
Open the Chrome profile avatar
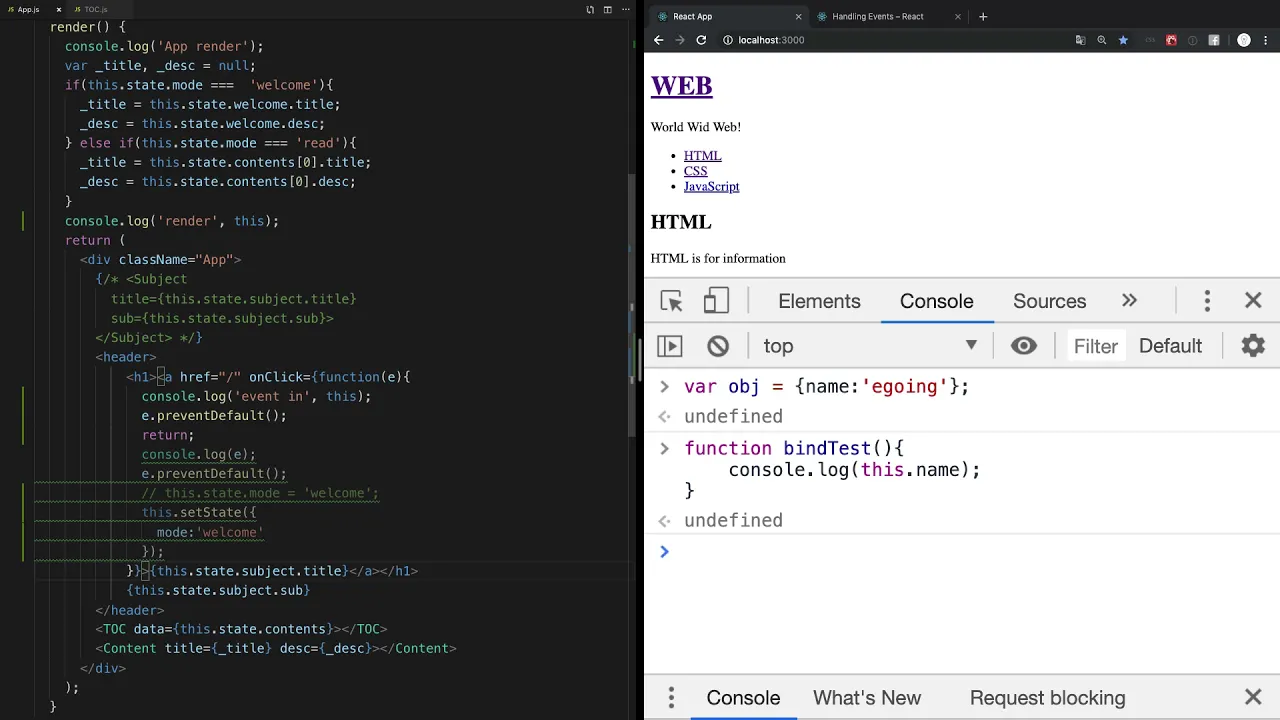1244,40
